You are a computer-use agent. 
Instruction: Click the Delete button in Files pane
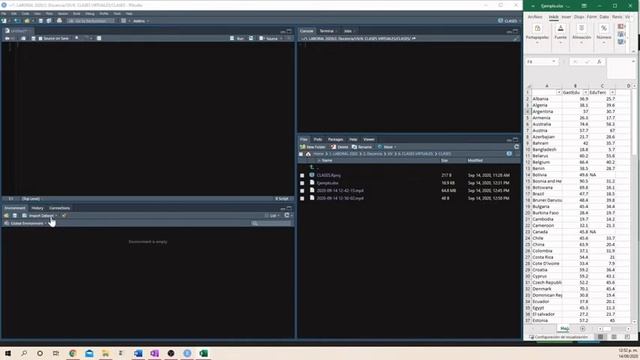340,147
